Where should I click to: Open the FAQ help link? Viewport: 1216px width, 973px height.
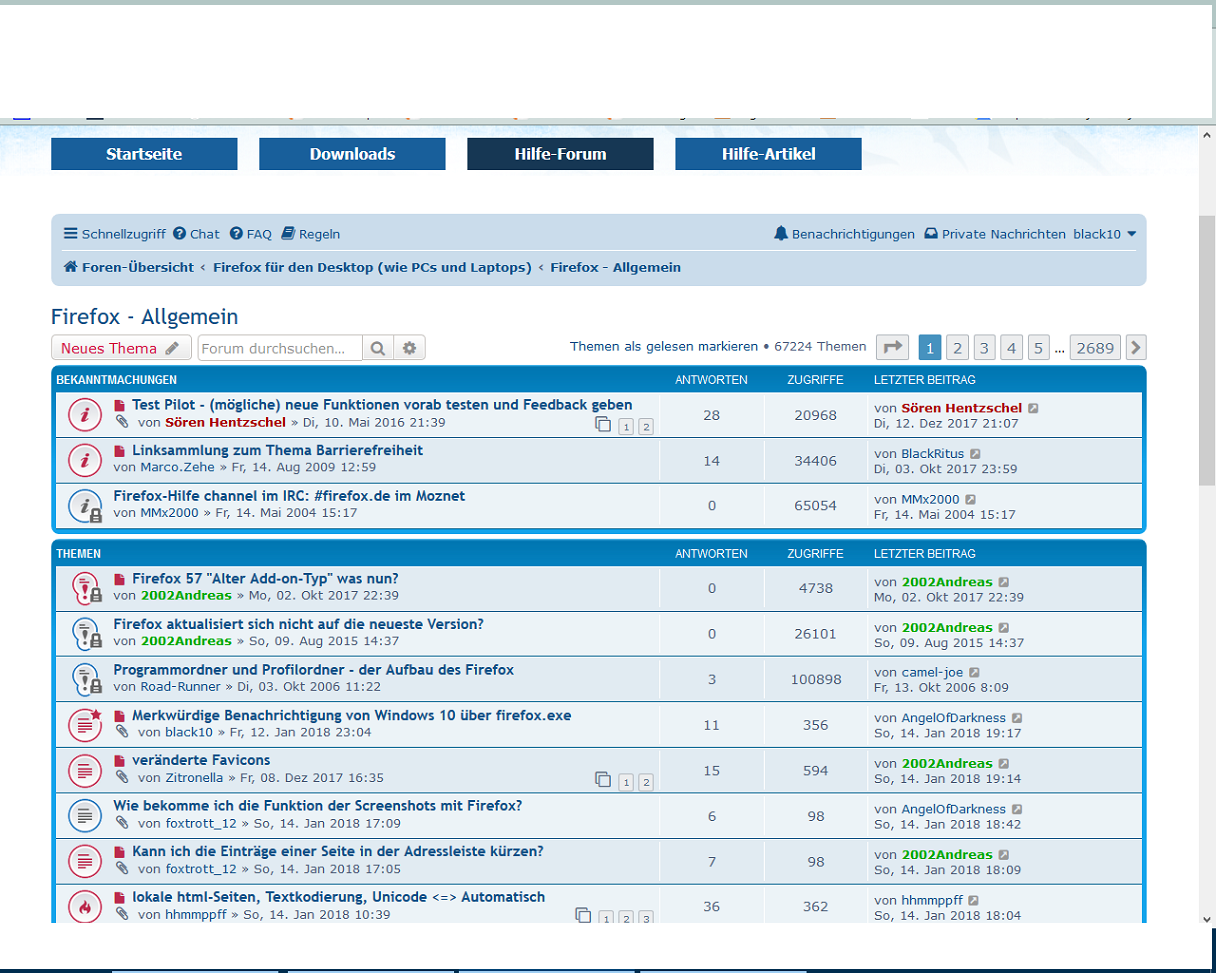point(250,234)
